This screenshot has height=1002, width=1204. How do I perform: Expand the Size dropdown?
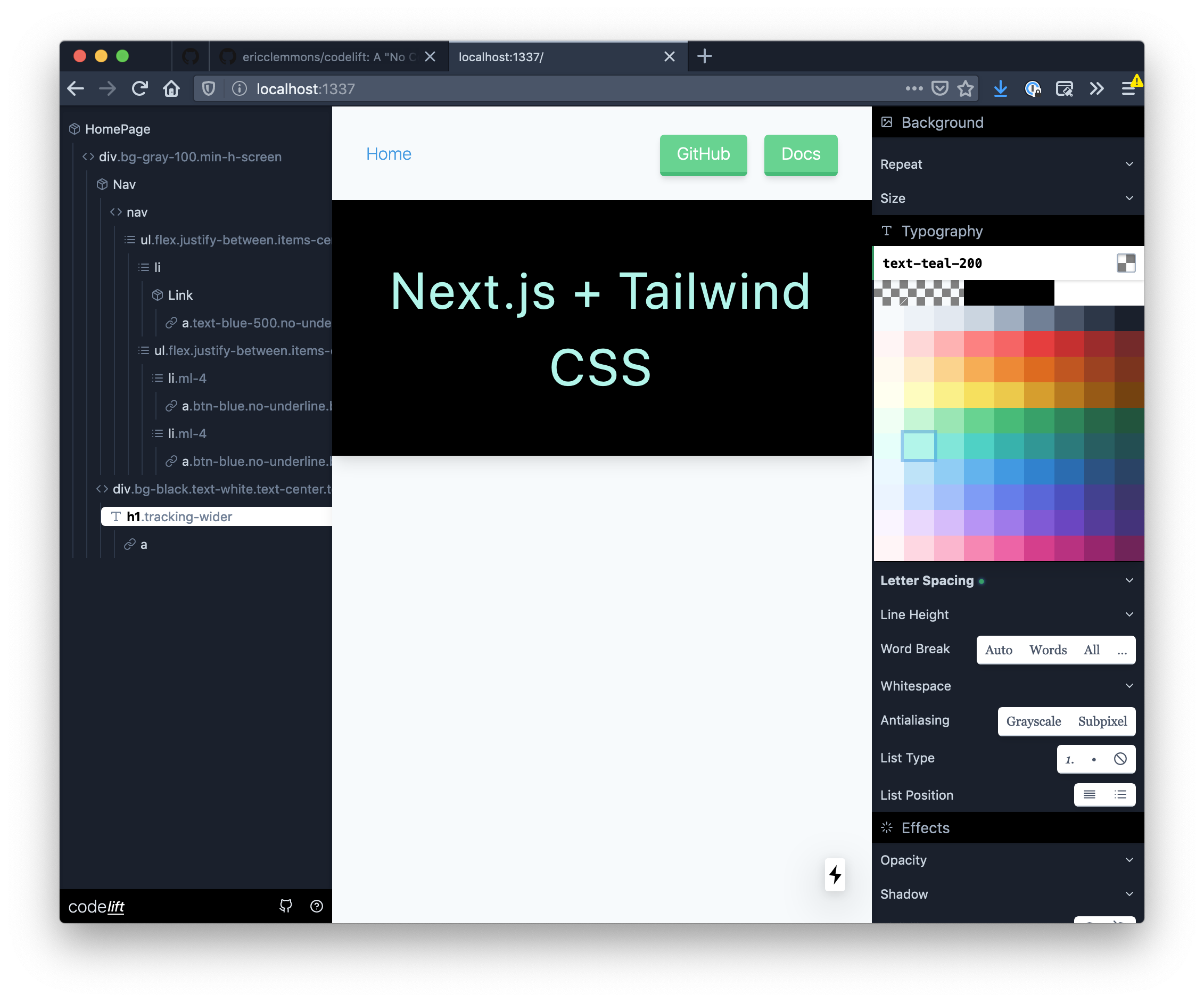(1008, 198)
